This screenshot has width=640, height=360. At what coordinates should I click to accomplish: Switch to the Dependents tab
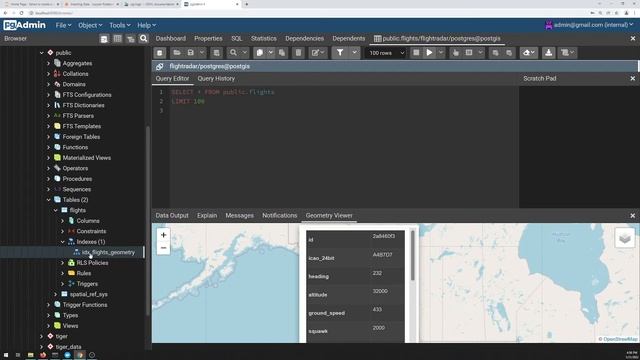(x=349, y=38)
